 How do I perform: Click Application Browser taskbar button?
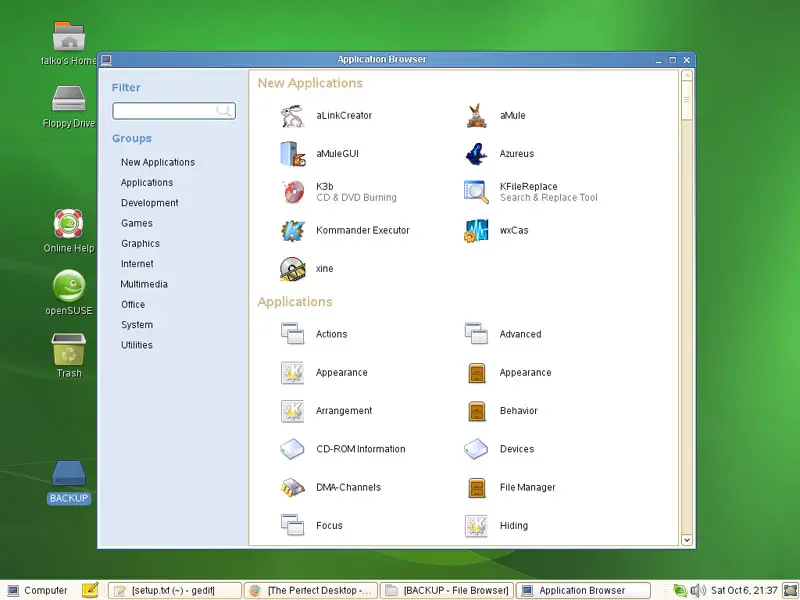[x=584, y=590]
